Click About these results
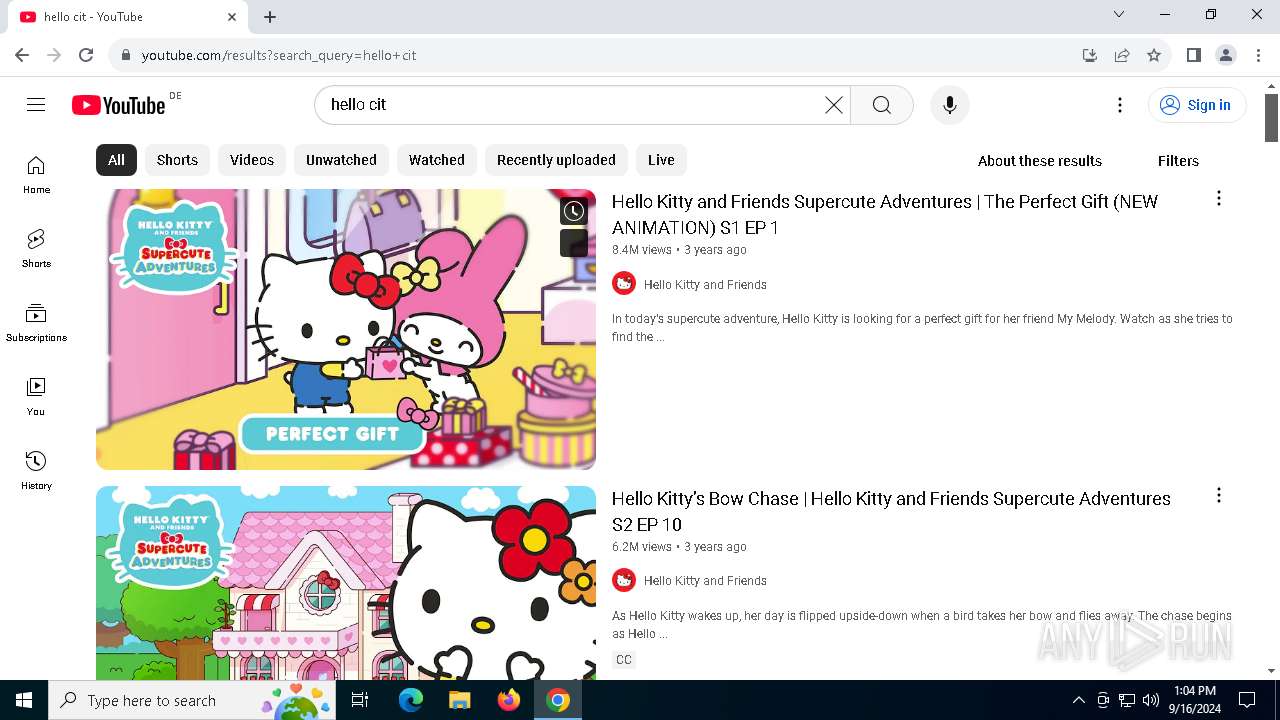1280x720 pixels. point(1040,161)
